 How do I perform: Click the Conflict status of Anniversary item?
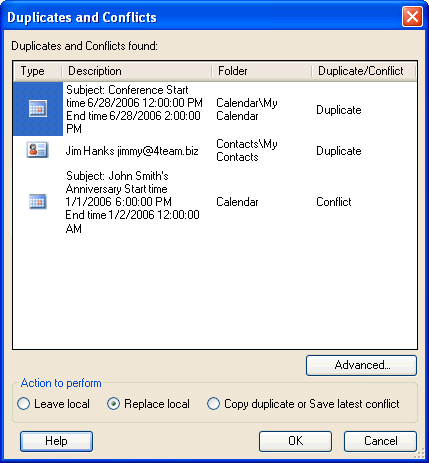[334, 202]
